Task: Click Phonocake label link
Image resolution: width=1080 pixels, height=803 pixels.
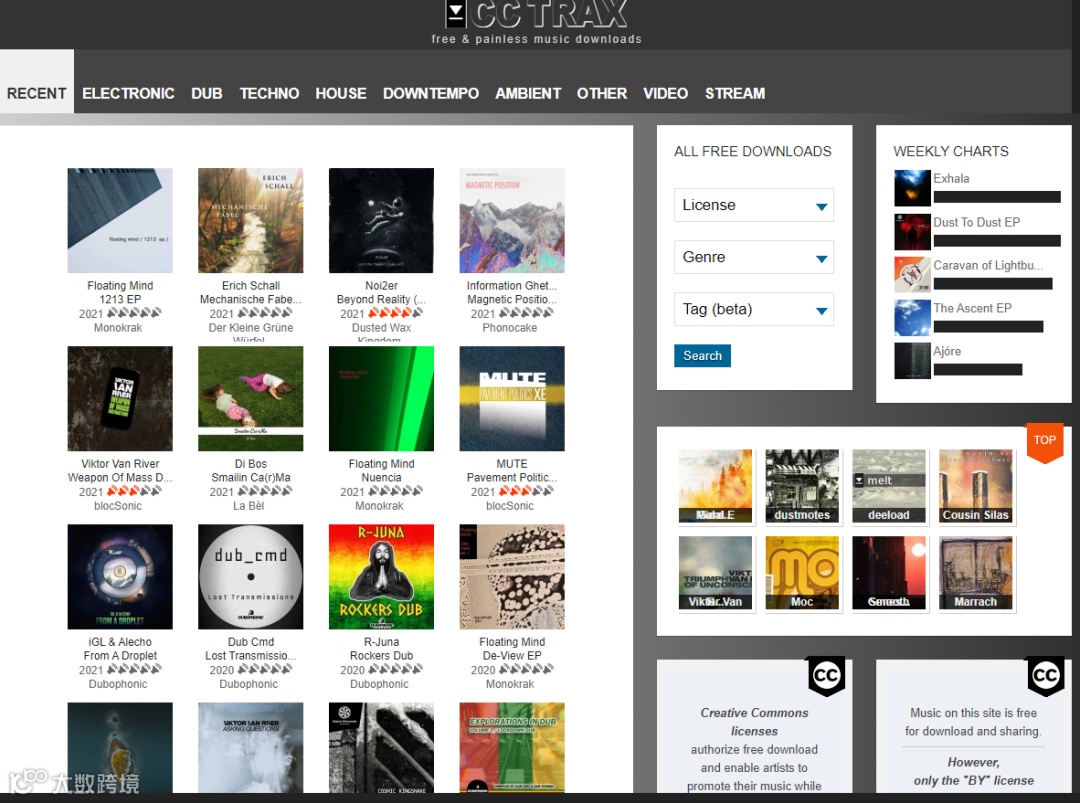Action: 510,328
